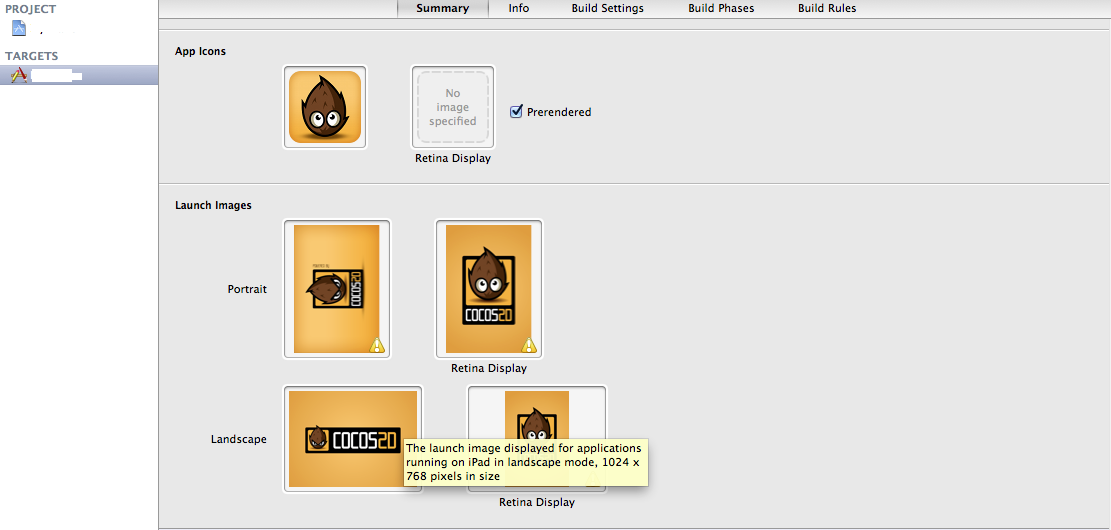The height and width of the screenshot is (530, 1111).
Task: Select the Landscape Retina Display launch image
Action: tap(537, 439)
